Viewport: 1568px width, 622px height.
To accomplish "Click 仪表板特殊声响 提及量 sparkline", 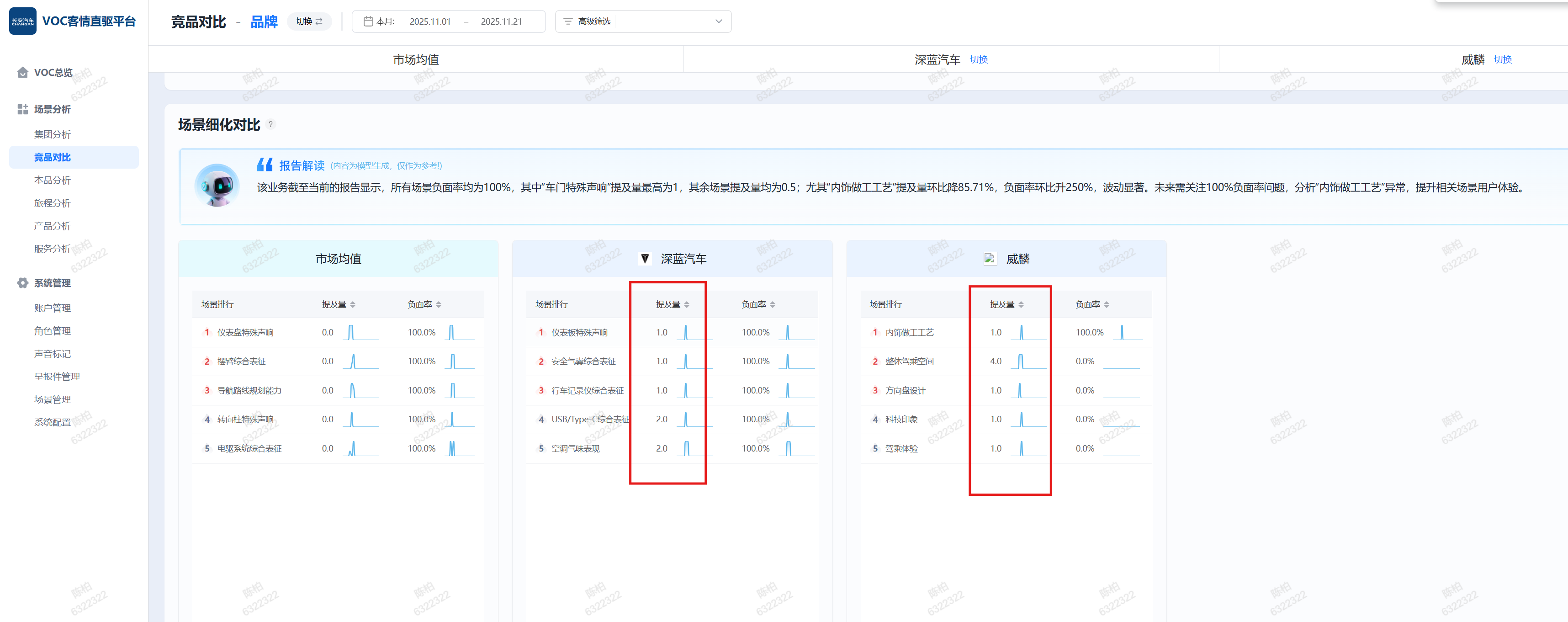I will pyautogui.click(x=690, y=332).
